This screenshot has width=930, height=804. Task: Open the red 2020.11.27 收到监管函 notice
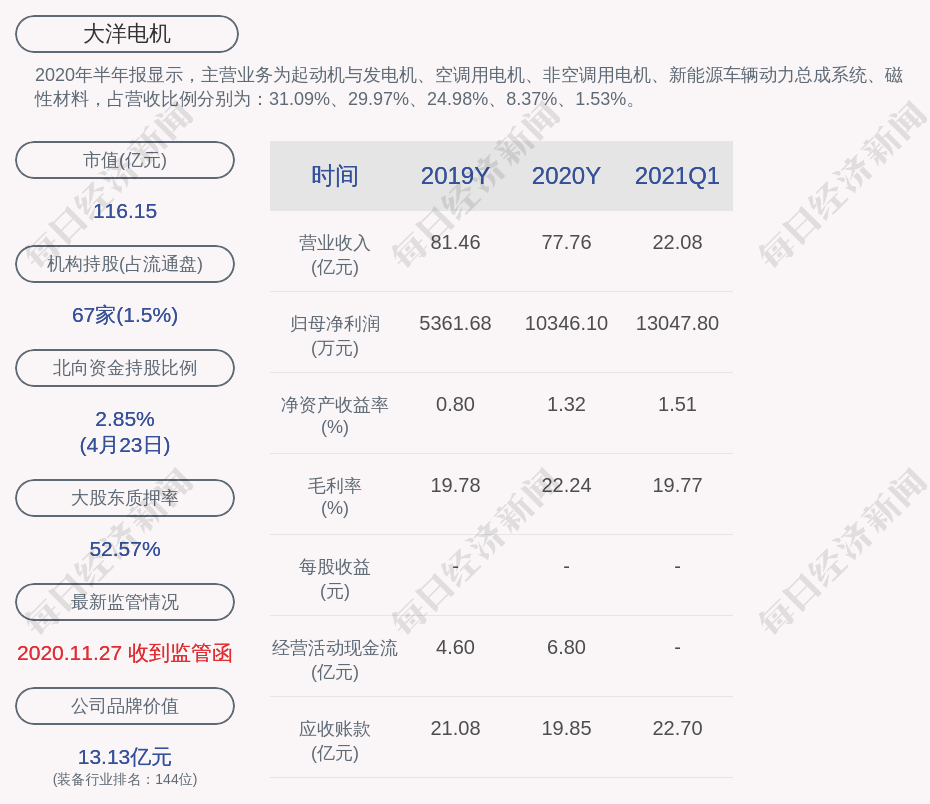[125, 653]
